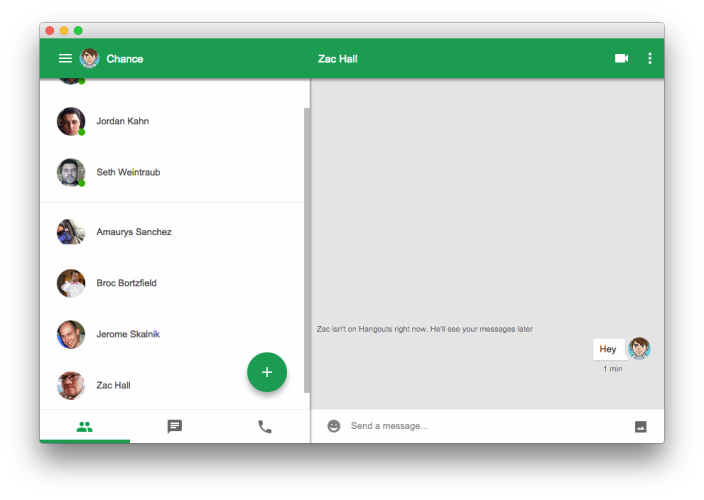Switch to the Contacts tab
The width and height of the screenshot is (704, 500).
(x=84, y=426)
